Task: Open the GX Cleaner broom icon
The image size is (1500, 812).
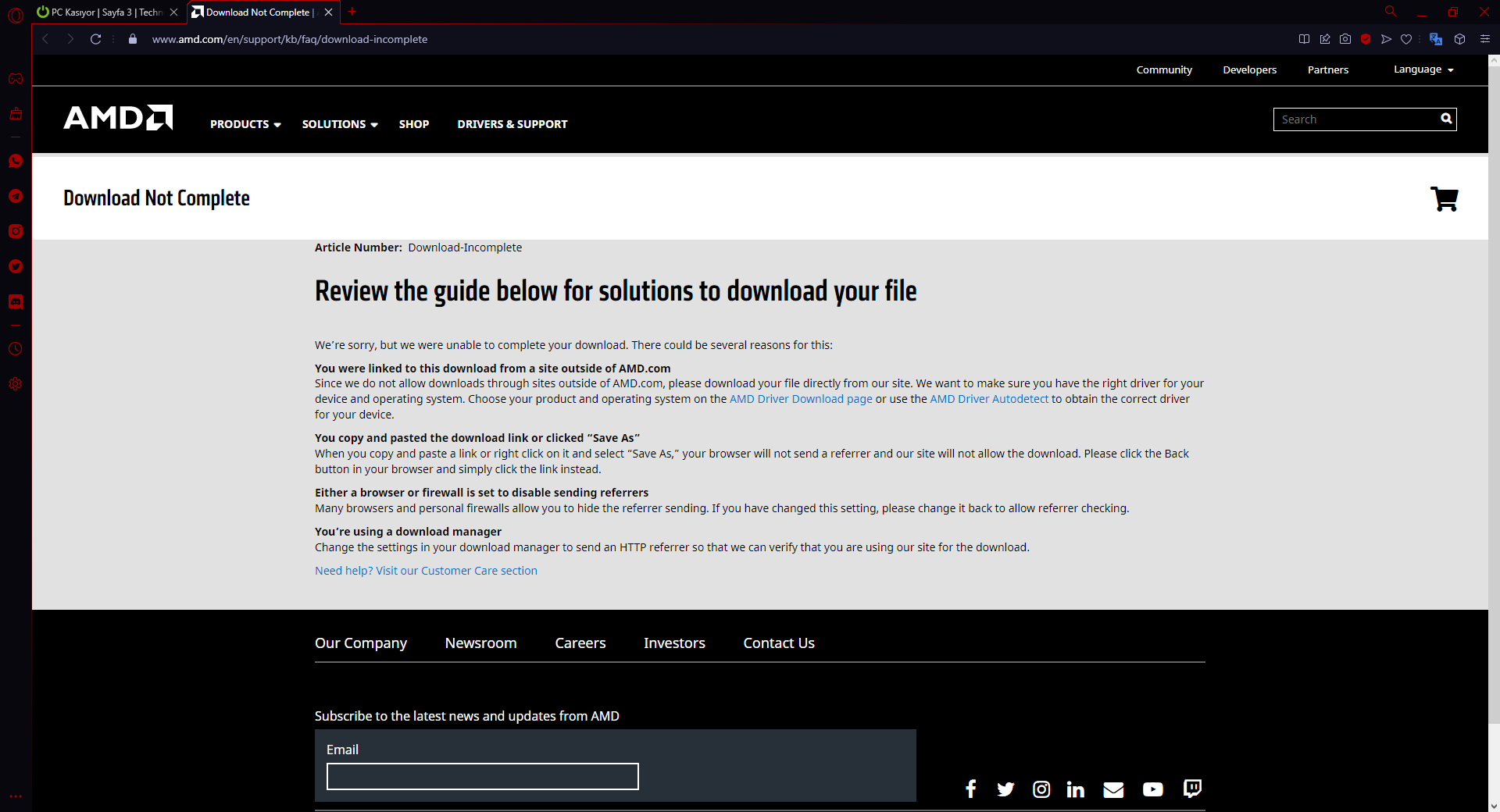Action: pyautogui.click(x=16, y=114)
